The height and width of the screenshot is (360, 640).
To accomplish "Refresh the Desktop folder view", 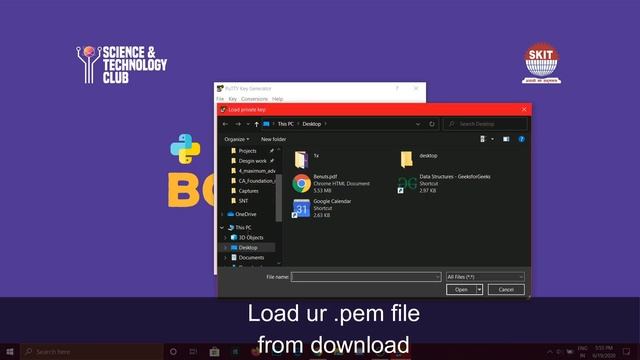I will (x=432, y=124).
